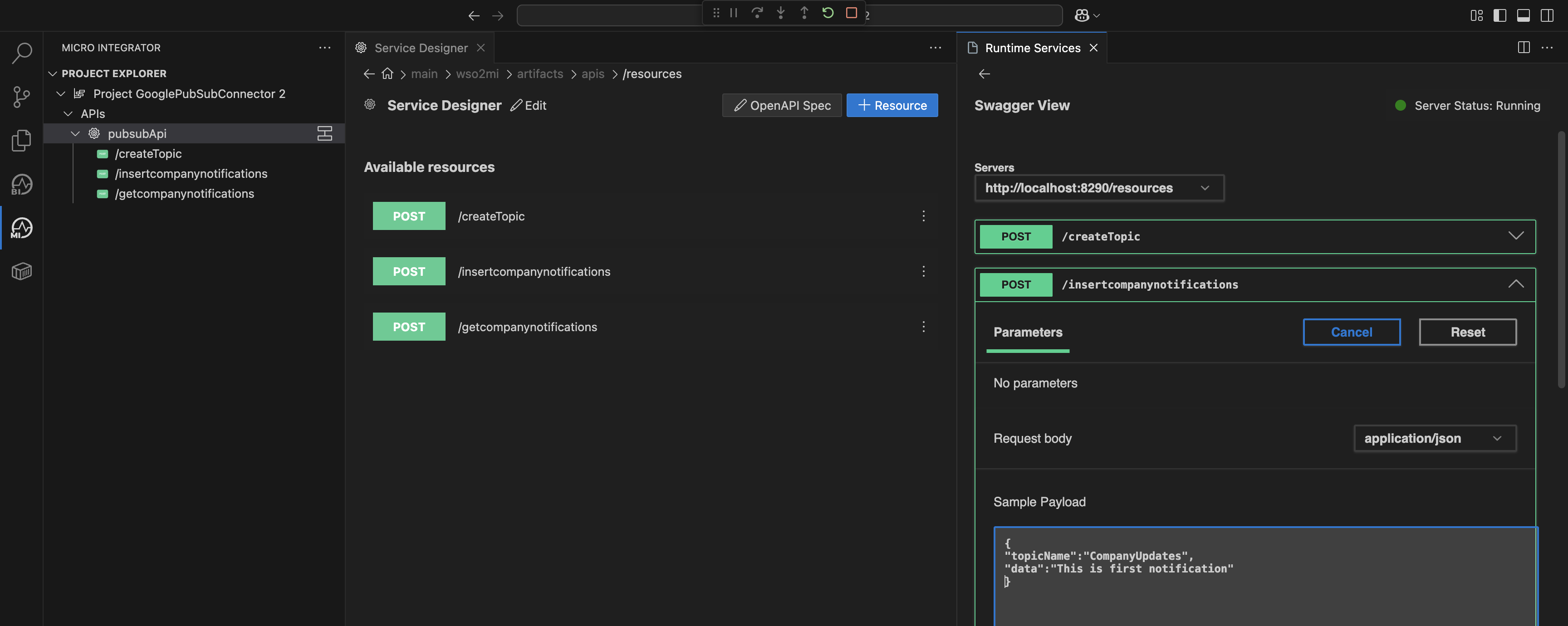Viewport: 1568px width, 626px height.
Task: Close the Runtime Services tab
Action: click(1094, 48)
